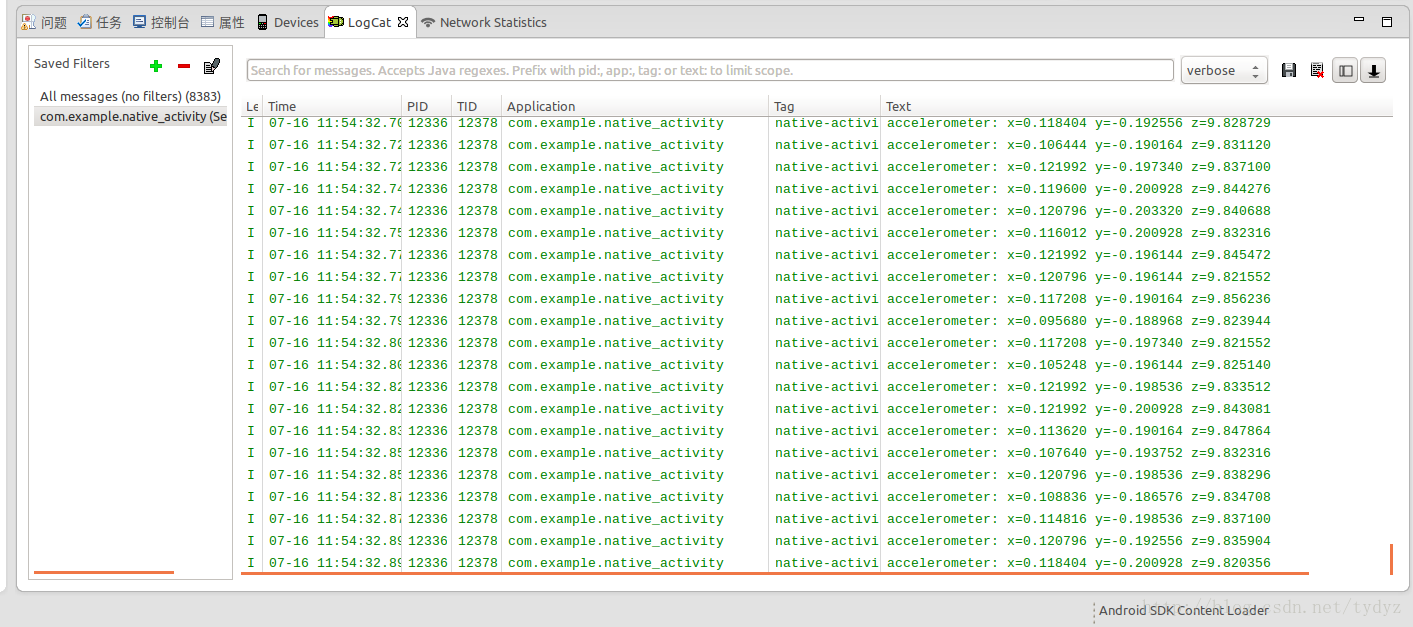Select log line ending z=9.838296
This screenshot has width=1413, height=627.
coord(818,475)
